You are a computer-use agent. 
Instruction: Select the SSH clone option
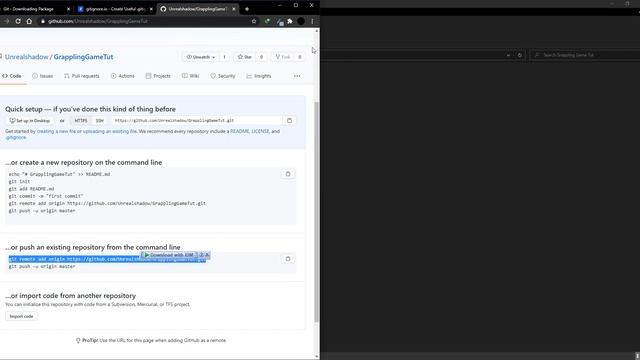point(100,121)
